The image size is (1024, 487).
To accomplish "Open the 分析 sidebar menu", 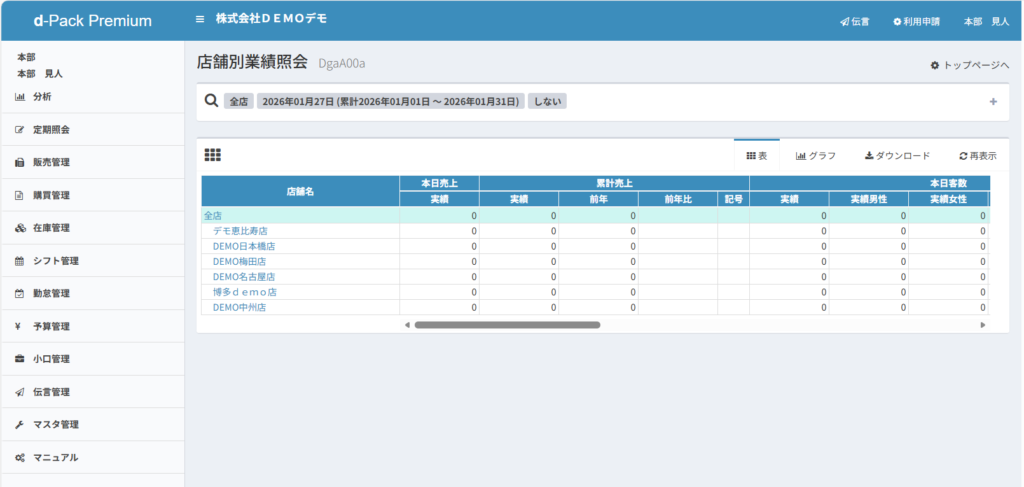I will click(41, 97).
